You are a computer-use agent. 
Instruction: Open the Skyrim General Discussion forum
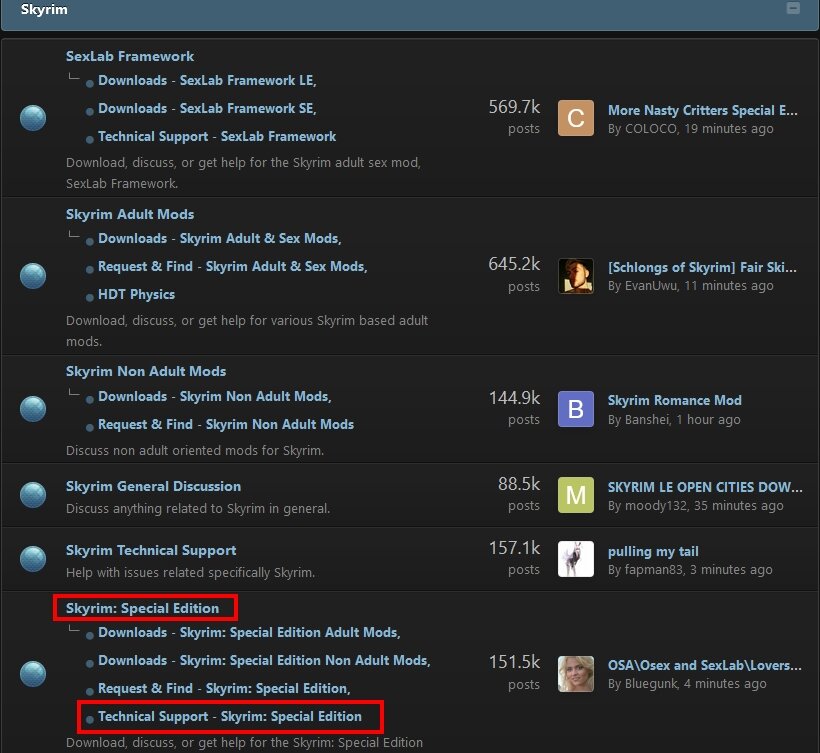(153, 486)
